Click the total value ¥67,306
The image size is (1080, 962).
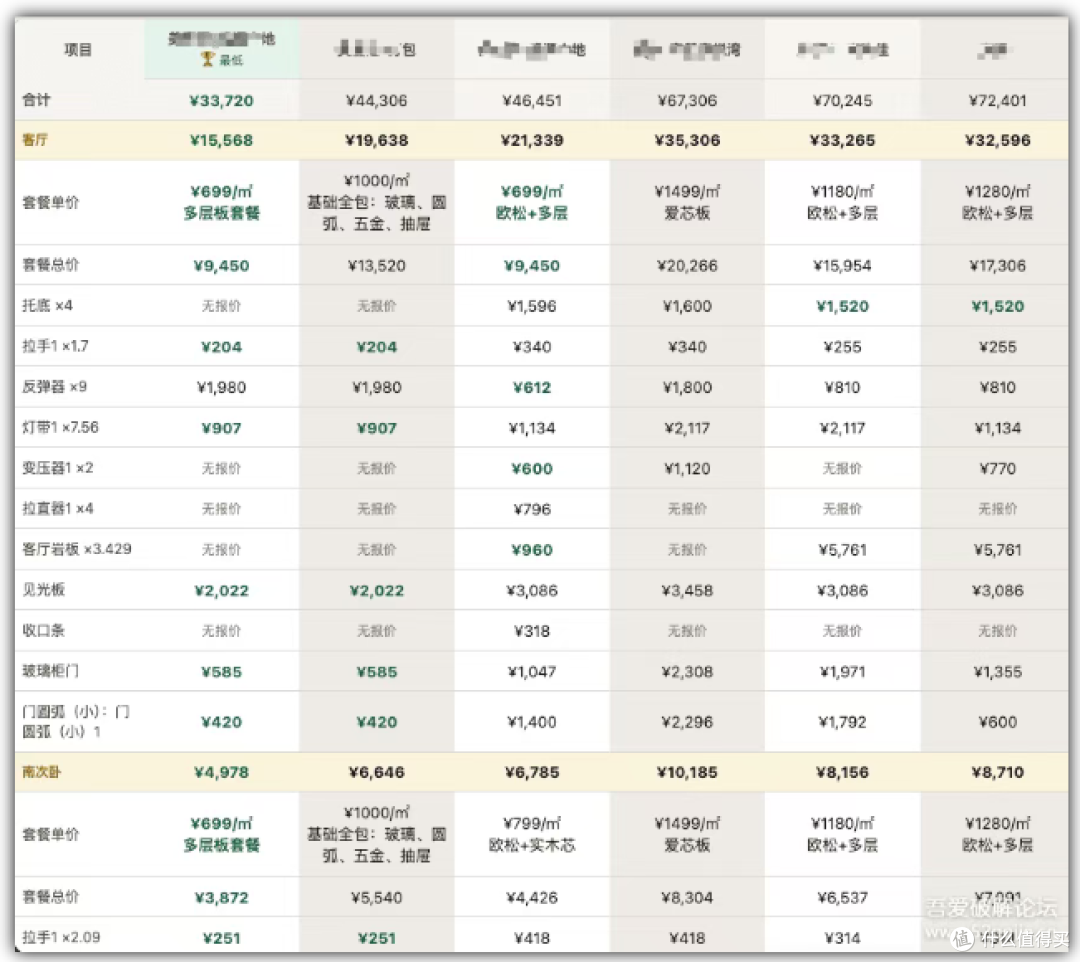point(687,101)
